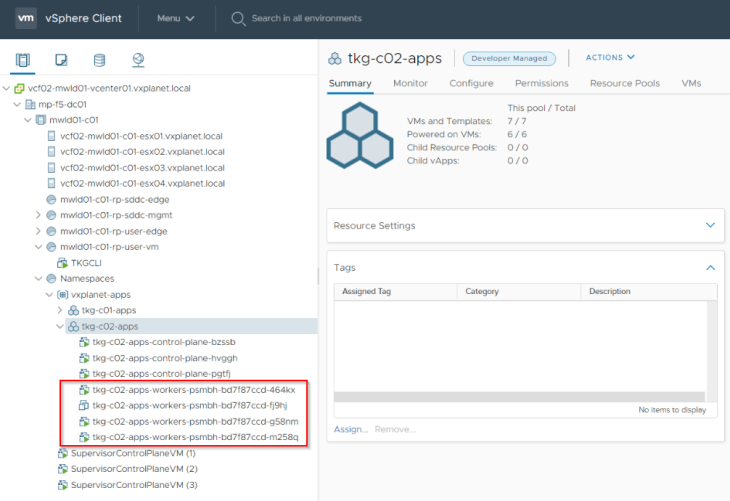Screen dimensions: 730x501
Task: Switch to the Permissions tab
Action: point(541,83)
